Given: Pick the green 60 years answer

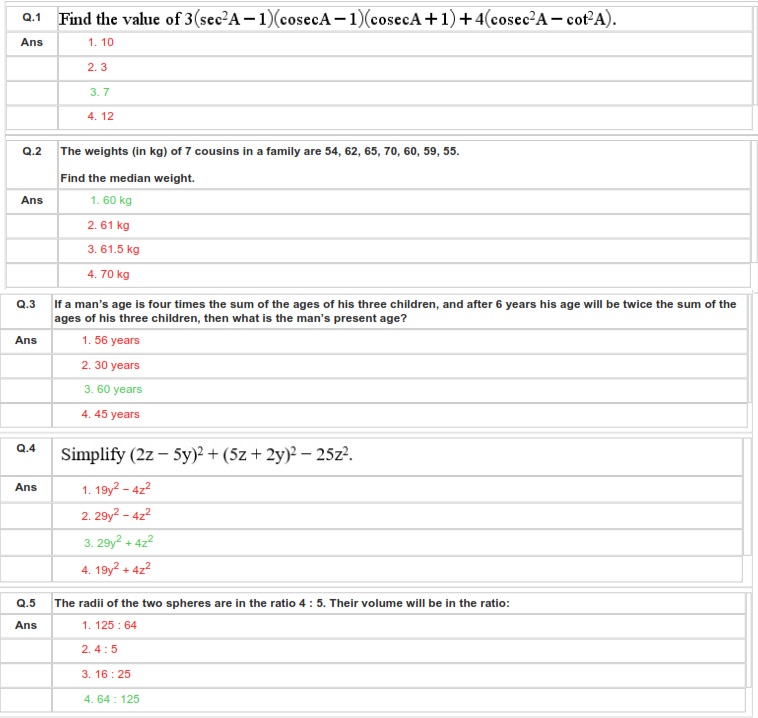Looking at the screenshot, I should (x=113, y=389).
